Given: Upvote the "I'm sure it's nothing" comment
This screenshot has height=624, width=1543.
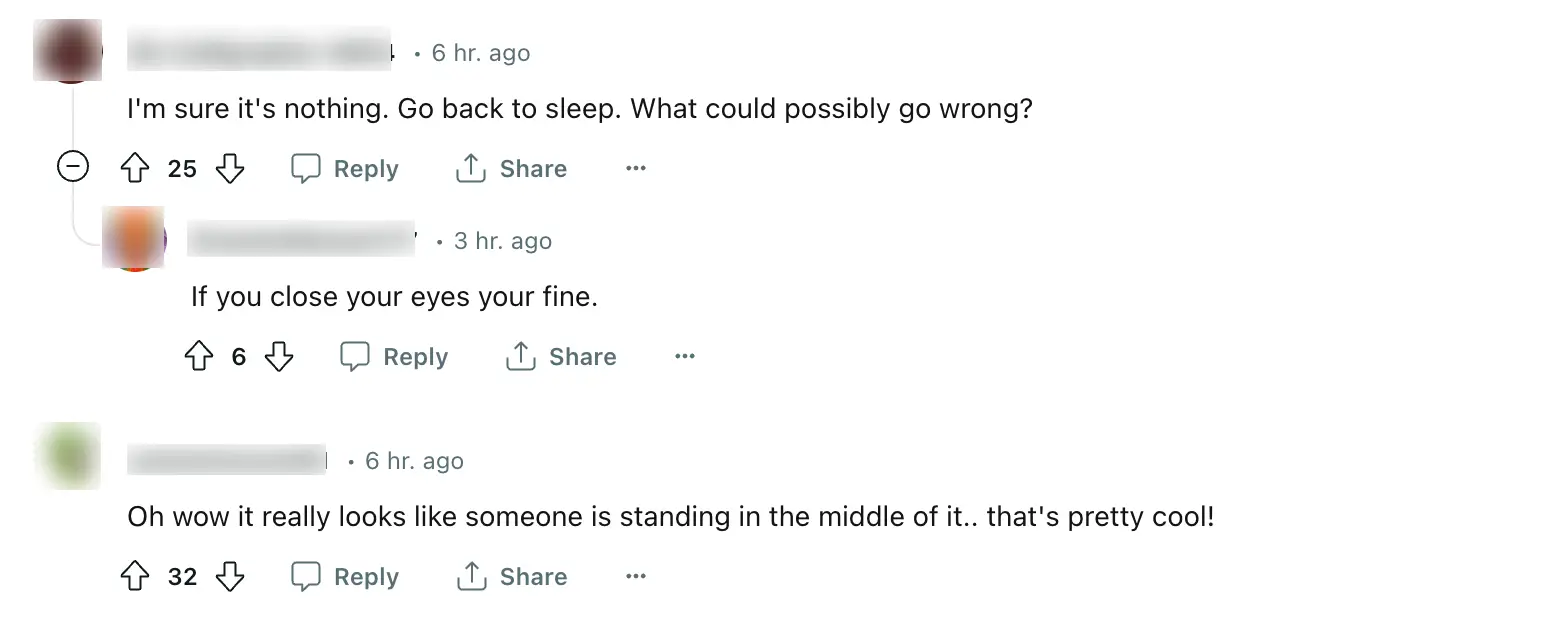Looking at the screenshot, I should pos(134,168).
